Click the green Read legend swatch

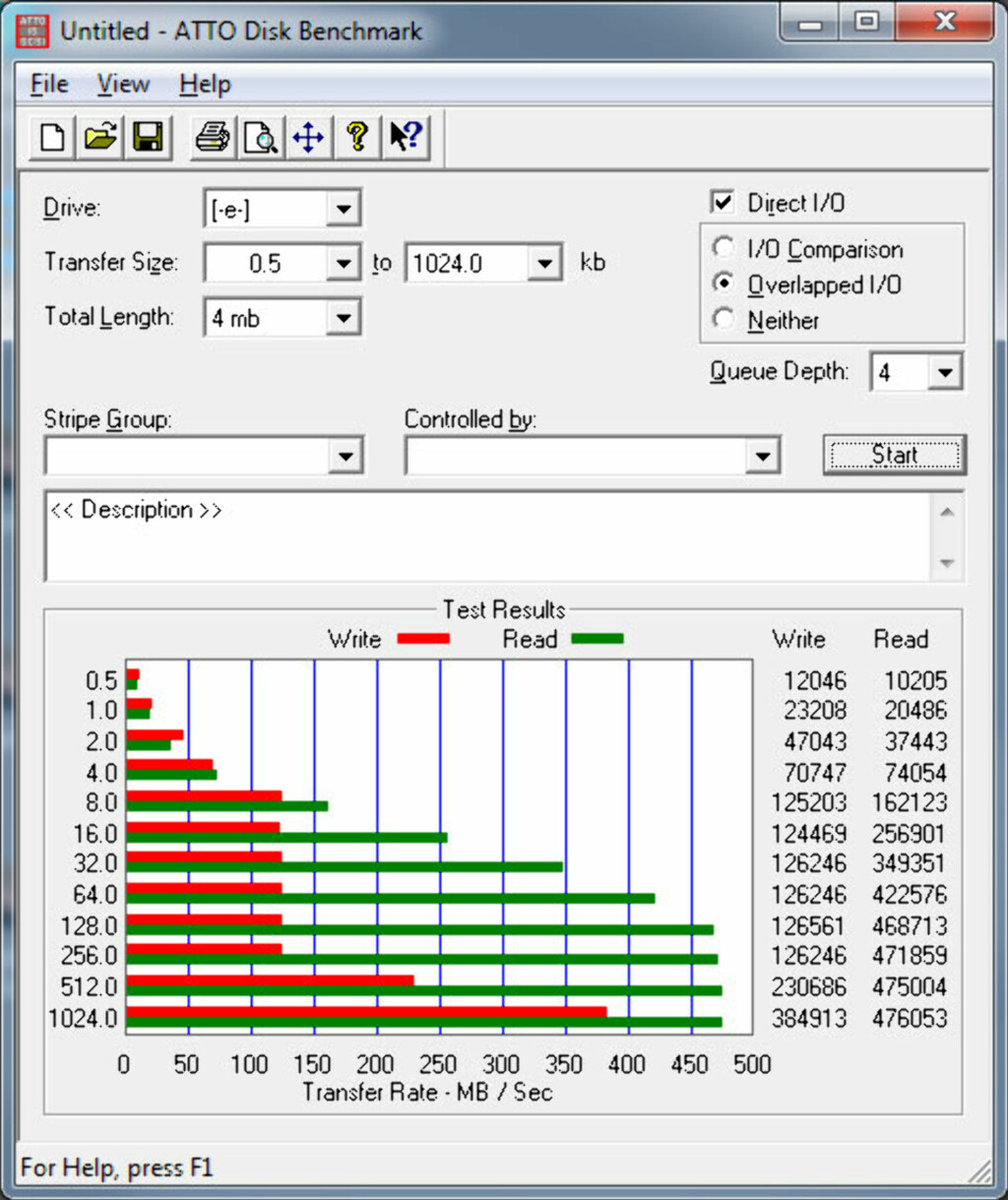[x=598, y=639]
